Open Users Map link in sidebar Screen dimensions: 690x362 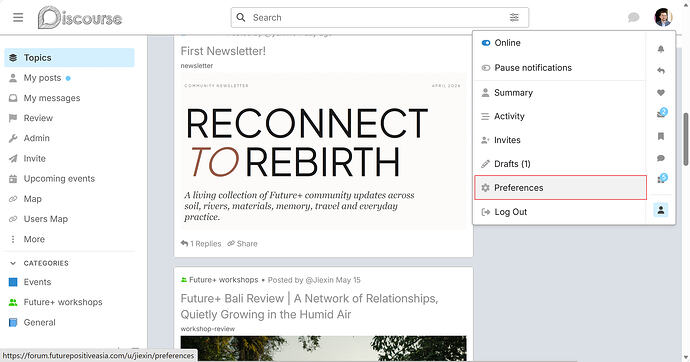pos(70,219)
